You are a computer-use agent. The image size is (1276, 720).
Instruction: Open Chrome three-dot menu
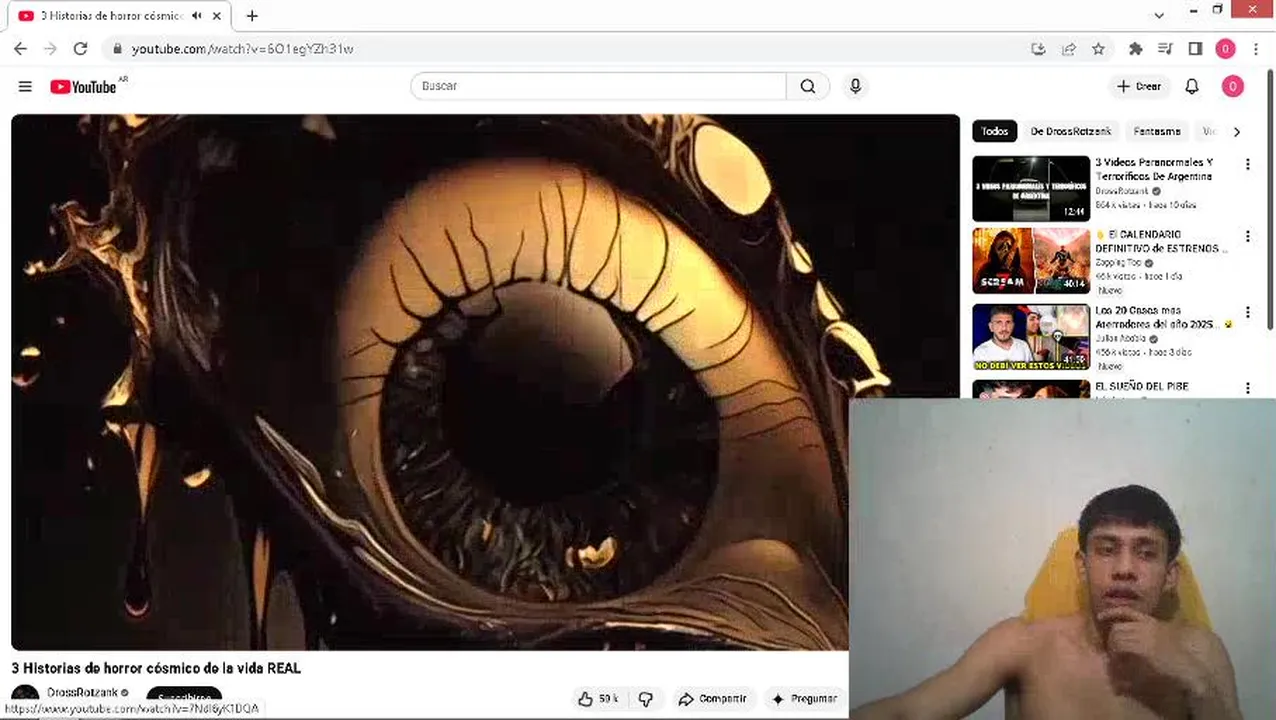coord(1256,48)
